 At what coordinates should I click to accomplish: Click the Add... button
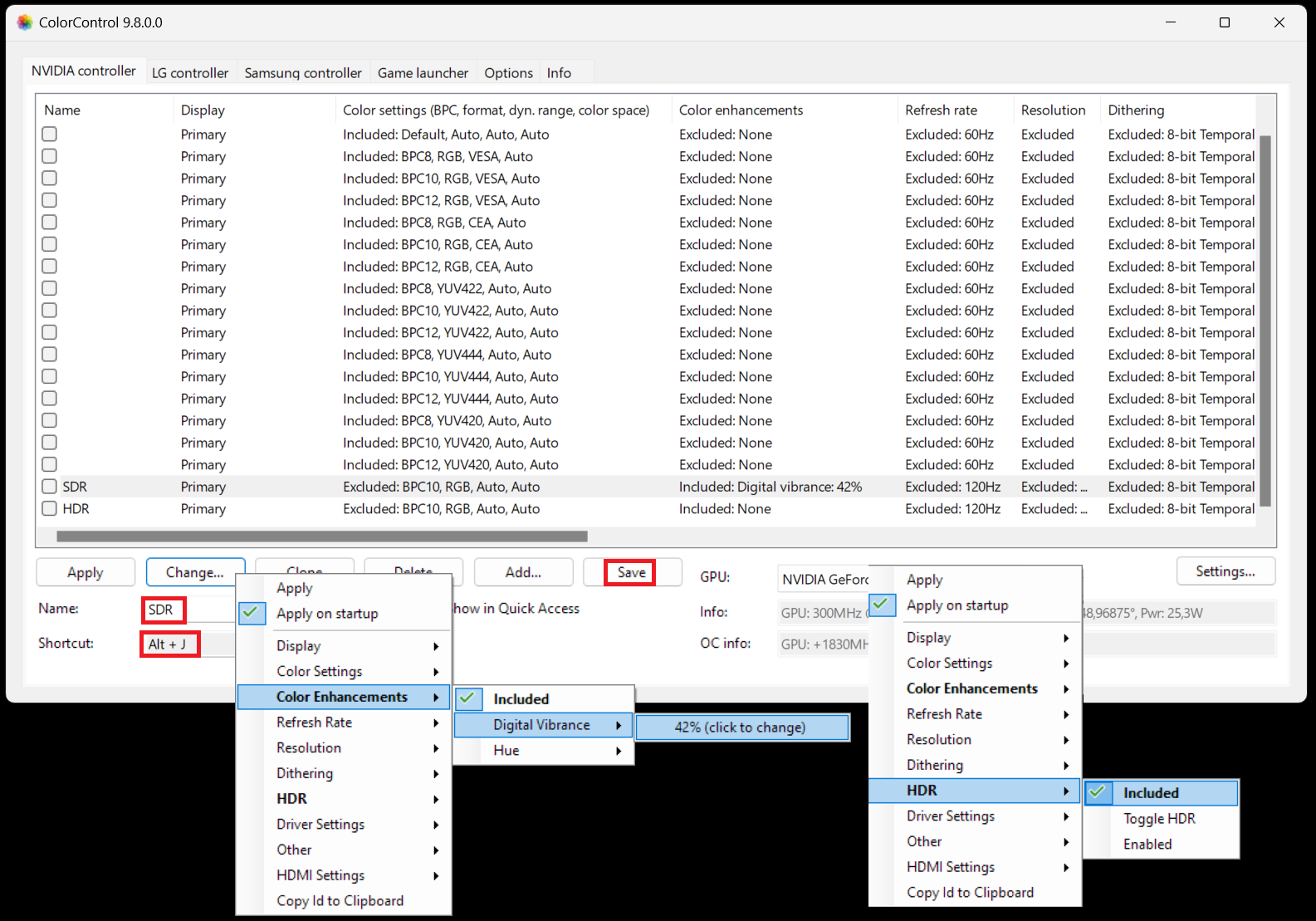tap(523, 572)
